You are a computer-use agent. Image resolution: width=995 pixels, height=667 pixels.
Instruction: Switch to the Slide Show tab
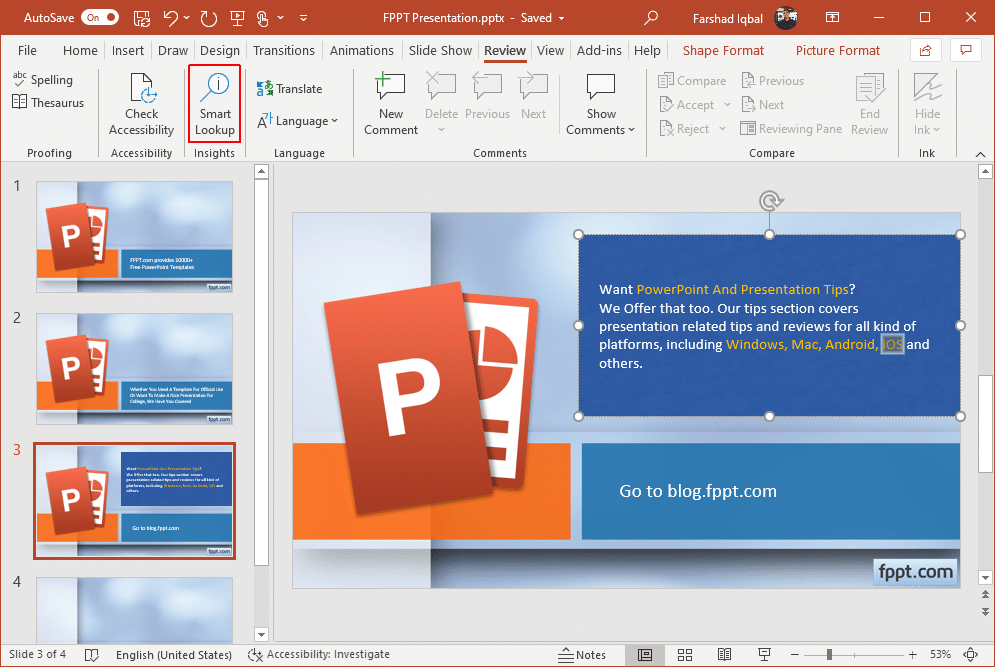click(x=440, y=51)
